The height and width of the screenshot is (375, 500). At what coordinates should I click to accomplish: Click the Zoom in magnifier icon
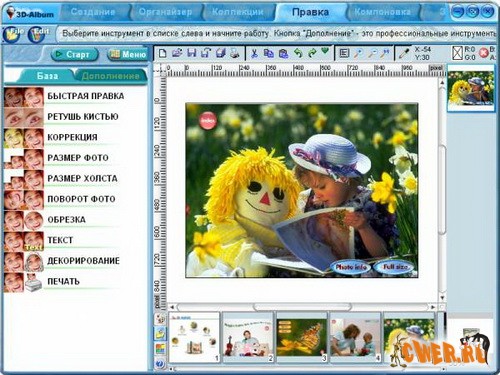coord(358,53)
